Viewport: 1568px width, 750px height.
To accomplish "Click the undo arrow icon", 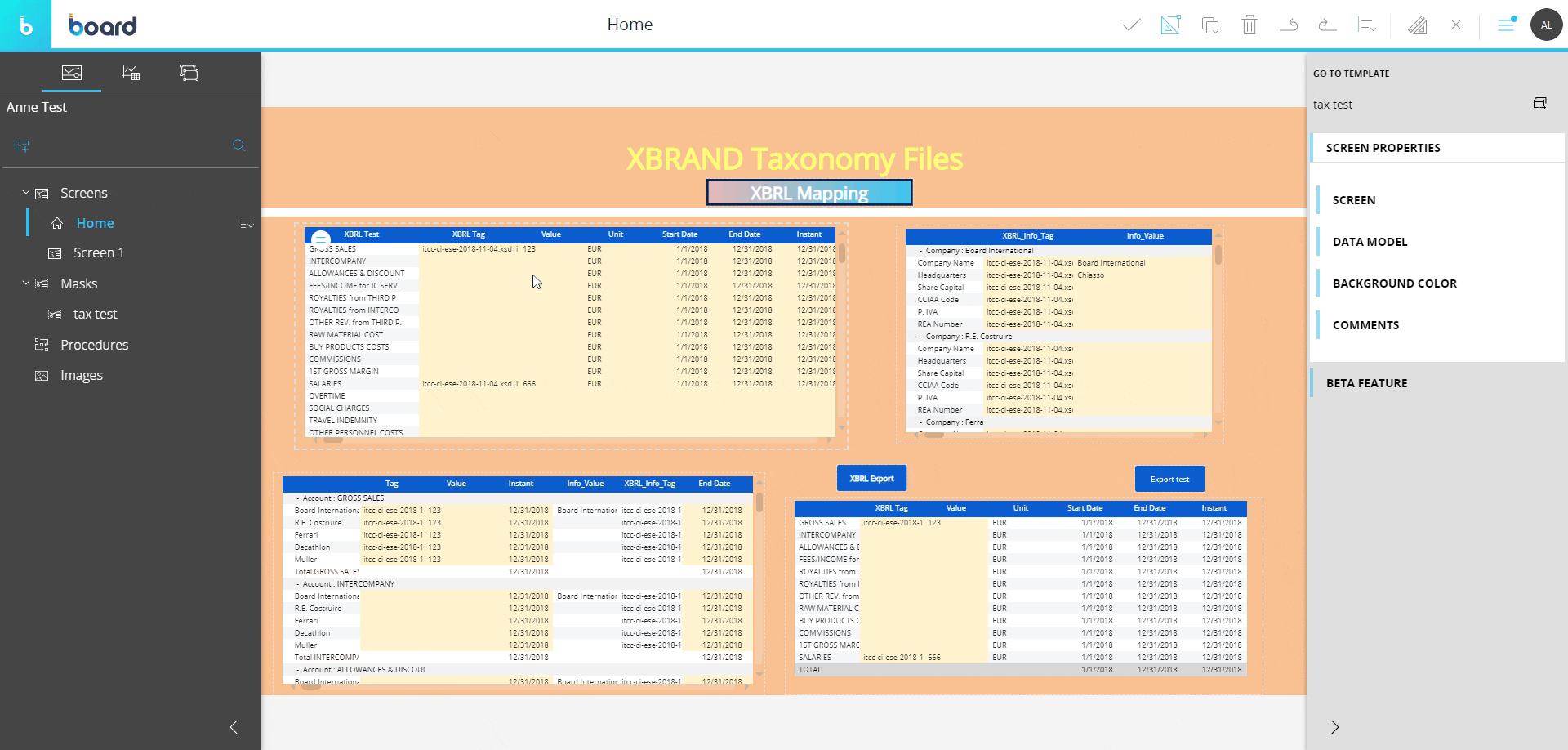I will point(1289,25).
